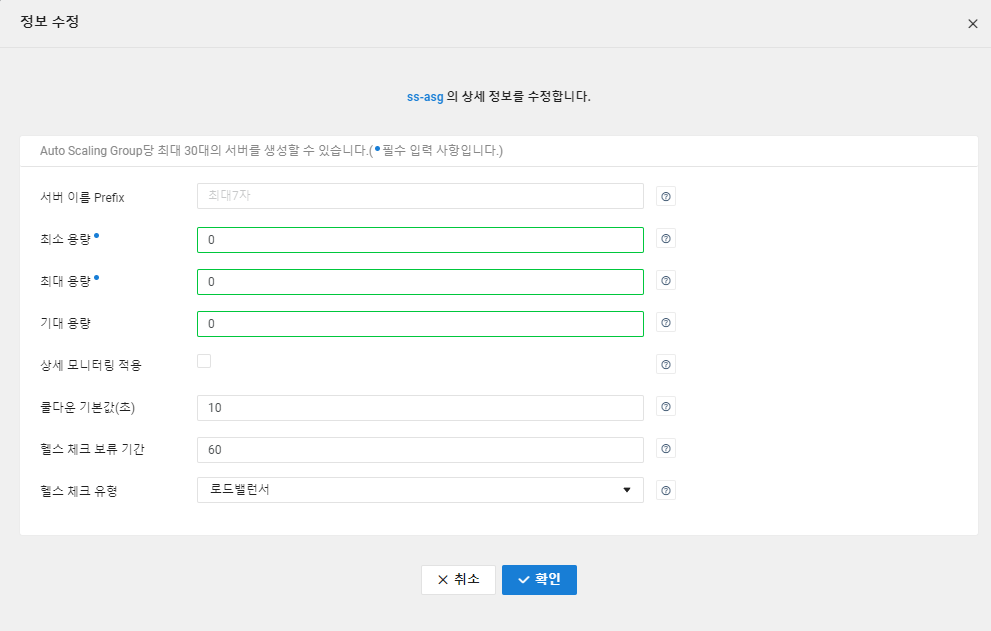Open help icon for 헬스 체크 유형
Screen dimensions: 991x631
pos(666,491)
